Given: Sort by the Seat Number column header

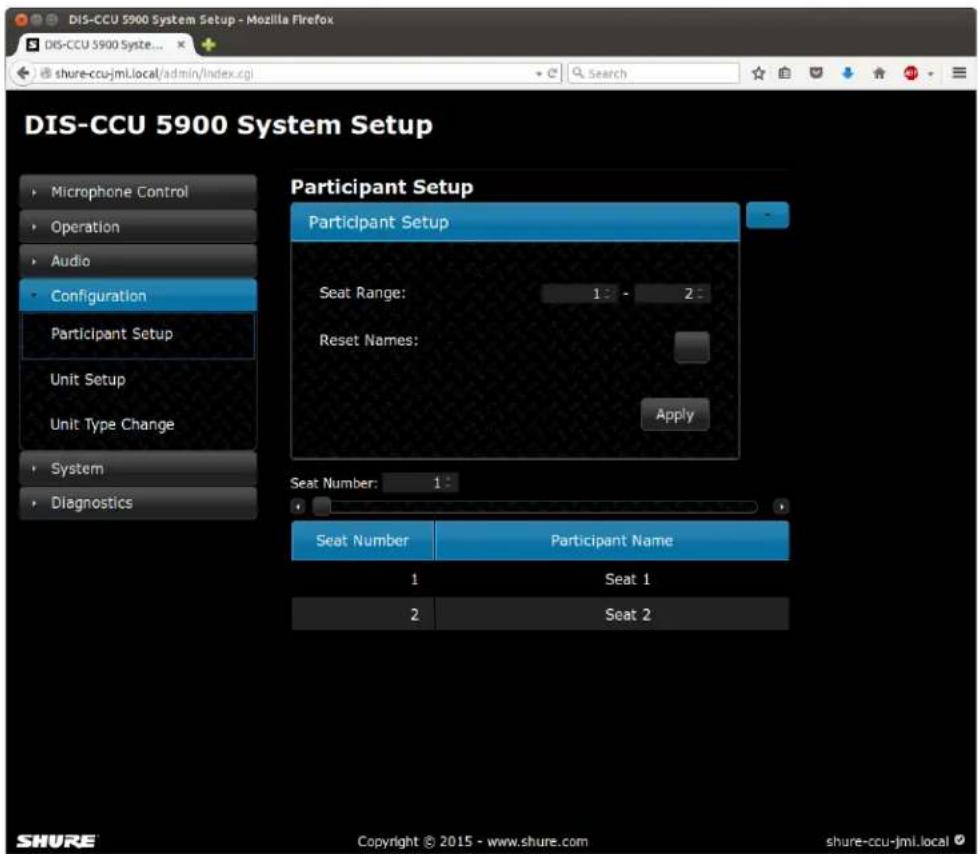Looking at the screenshot, I should 362,541.
